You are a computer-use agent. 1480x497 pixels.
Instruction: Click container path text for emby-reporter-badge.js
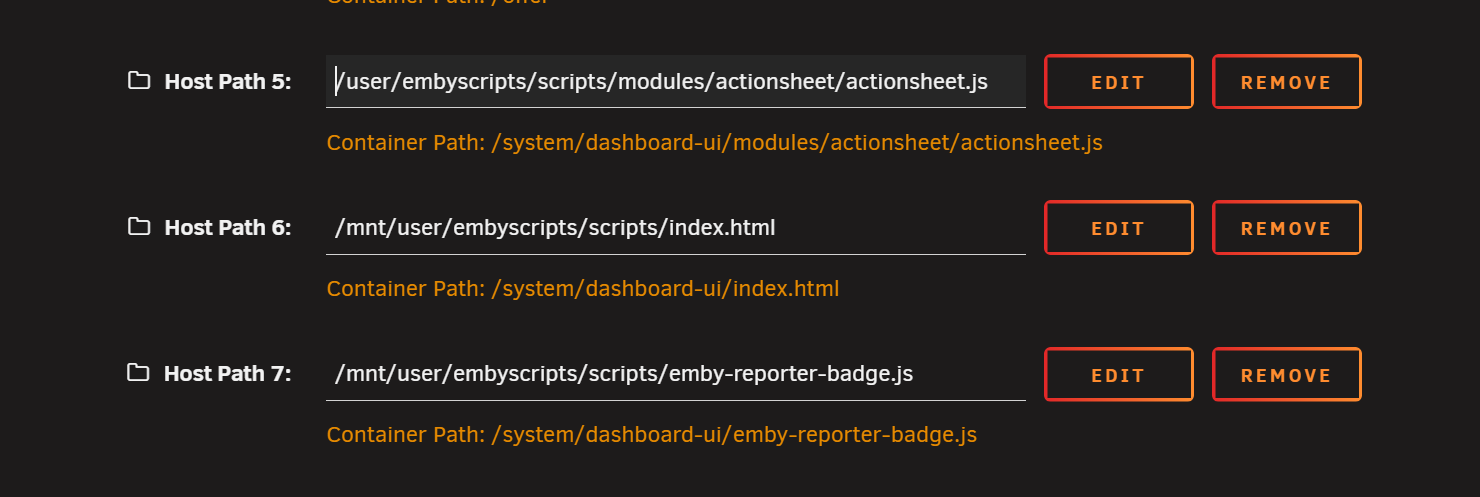[651, 435]
